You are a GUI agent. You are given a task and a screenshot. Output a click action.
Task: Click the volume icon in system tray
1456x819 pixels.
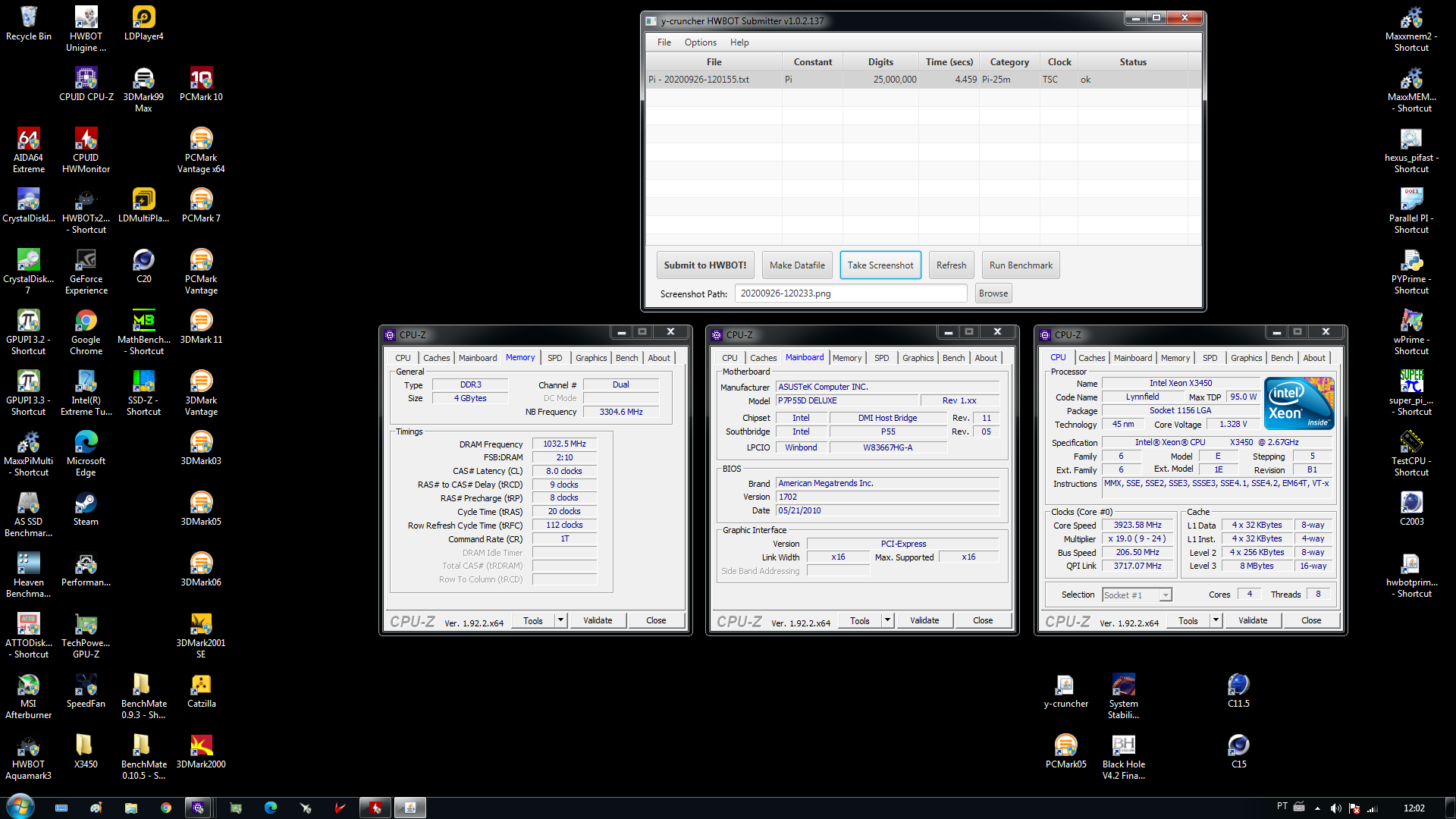point(1336,808)
